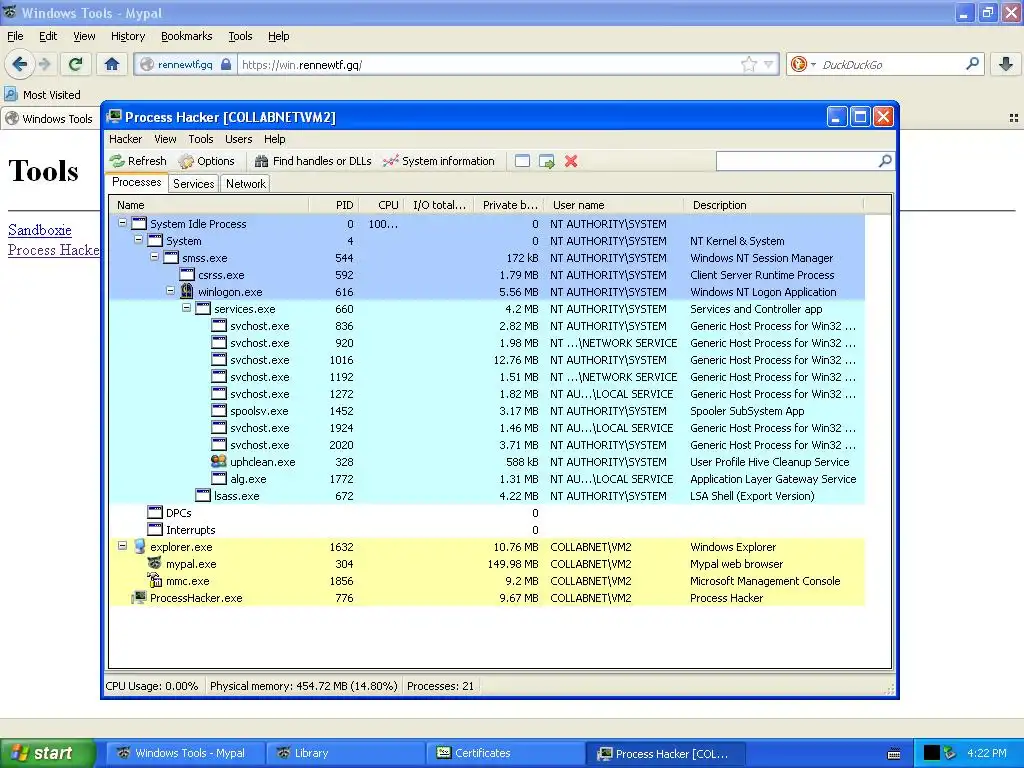Viewport: 1024px width, 768px height.
Task: Select the alg.exe process row
Action: pyautogui.click(x=487, y=479)
